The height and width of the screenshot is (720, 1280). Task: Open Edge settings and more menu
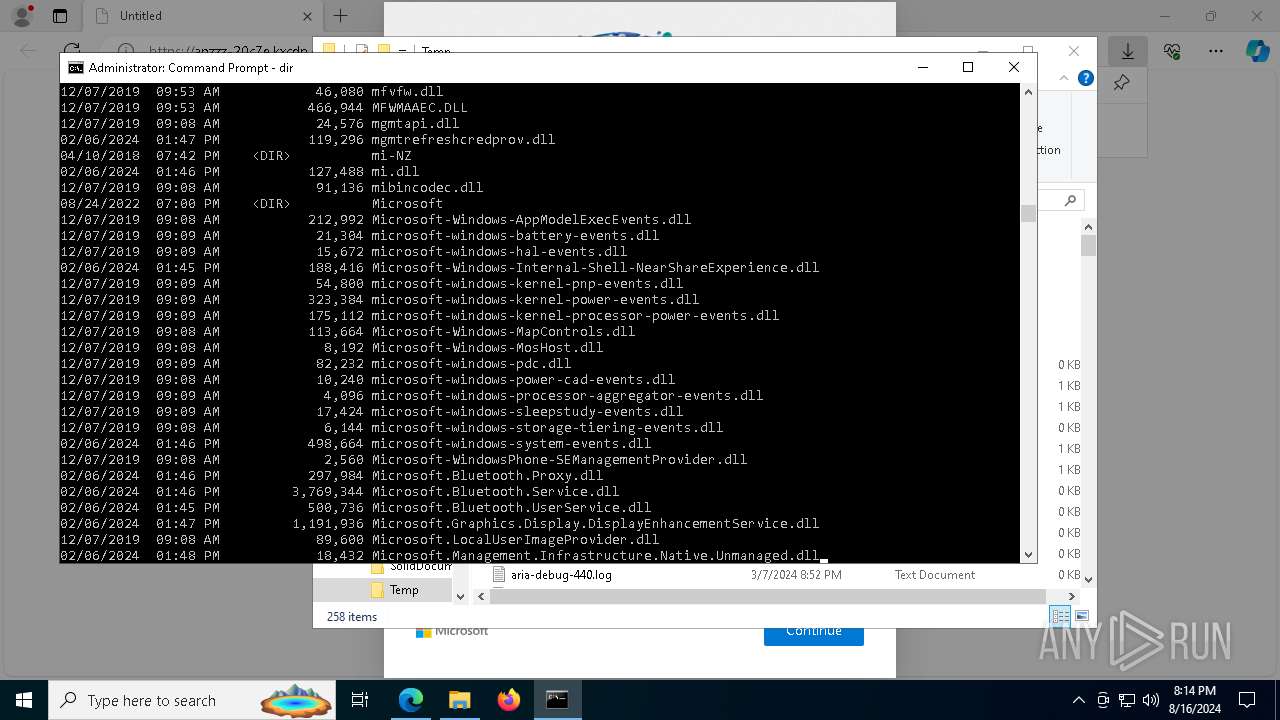coord(1216,51)
